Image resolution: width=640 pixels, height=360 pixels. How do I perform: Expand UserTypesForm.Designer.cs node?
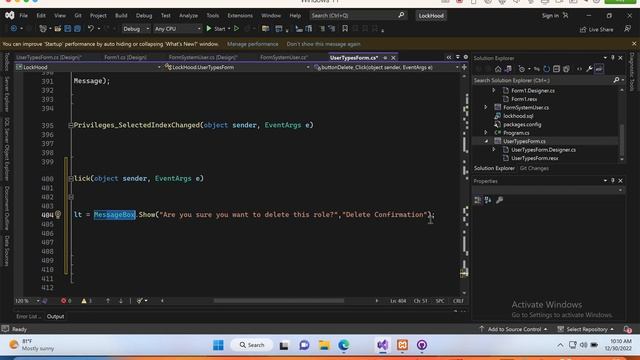[493, 150]
